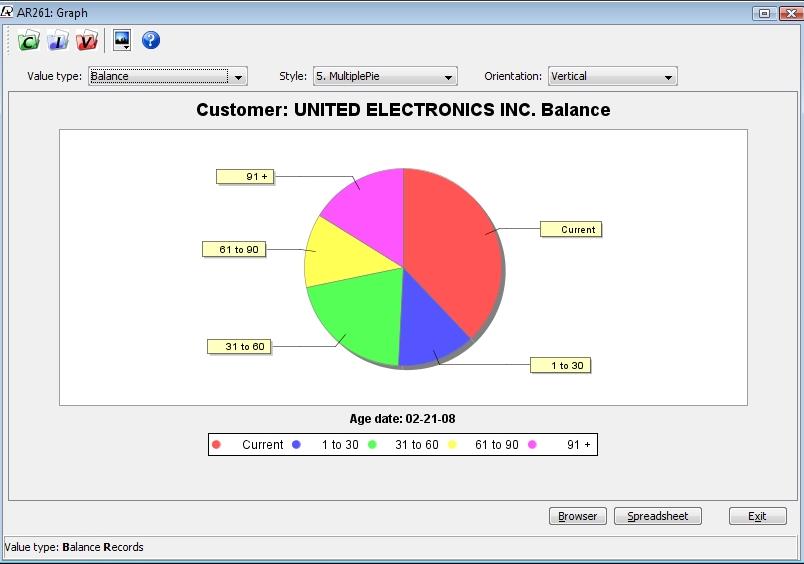This screenshot has height=564, width=804.
Task: Click the '91 +' callout label by the pie
Action: coord(245,177)
